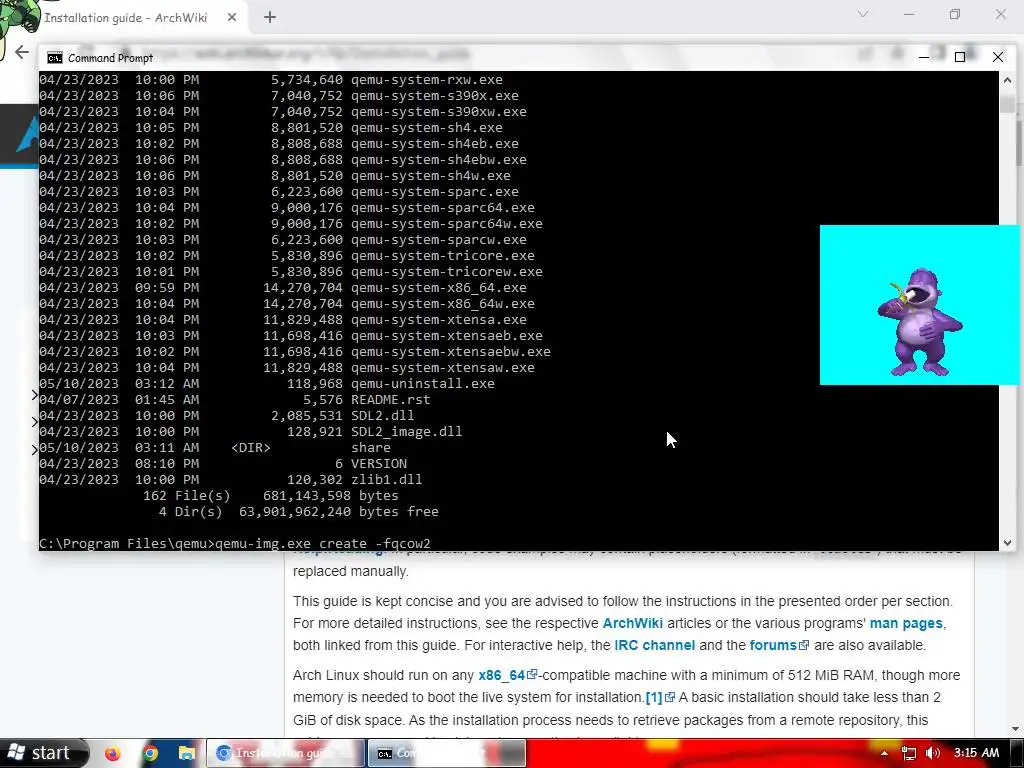This screenshot has width=1024, height=768.
Task: Click the zlib1.dll listing line
Action: pyautogui.click(x=231, y=480)
